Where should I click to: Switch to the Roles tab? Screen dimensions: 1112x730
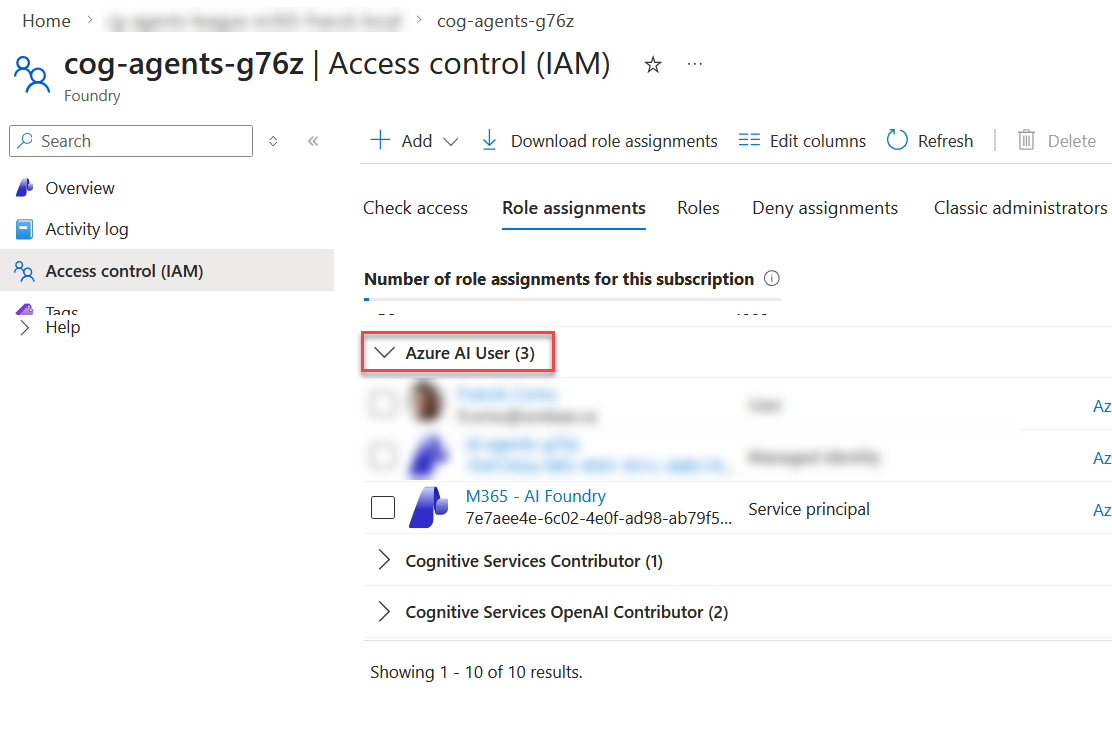698,208
